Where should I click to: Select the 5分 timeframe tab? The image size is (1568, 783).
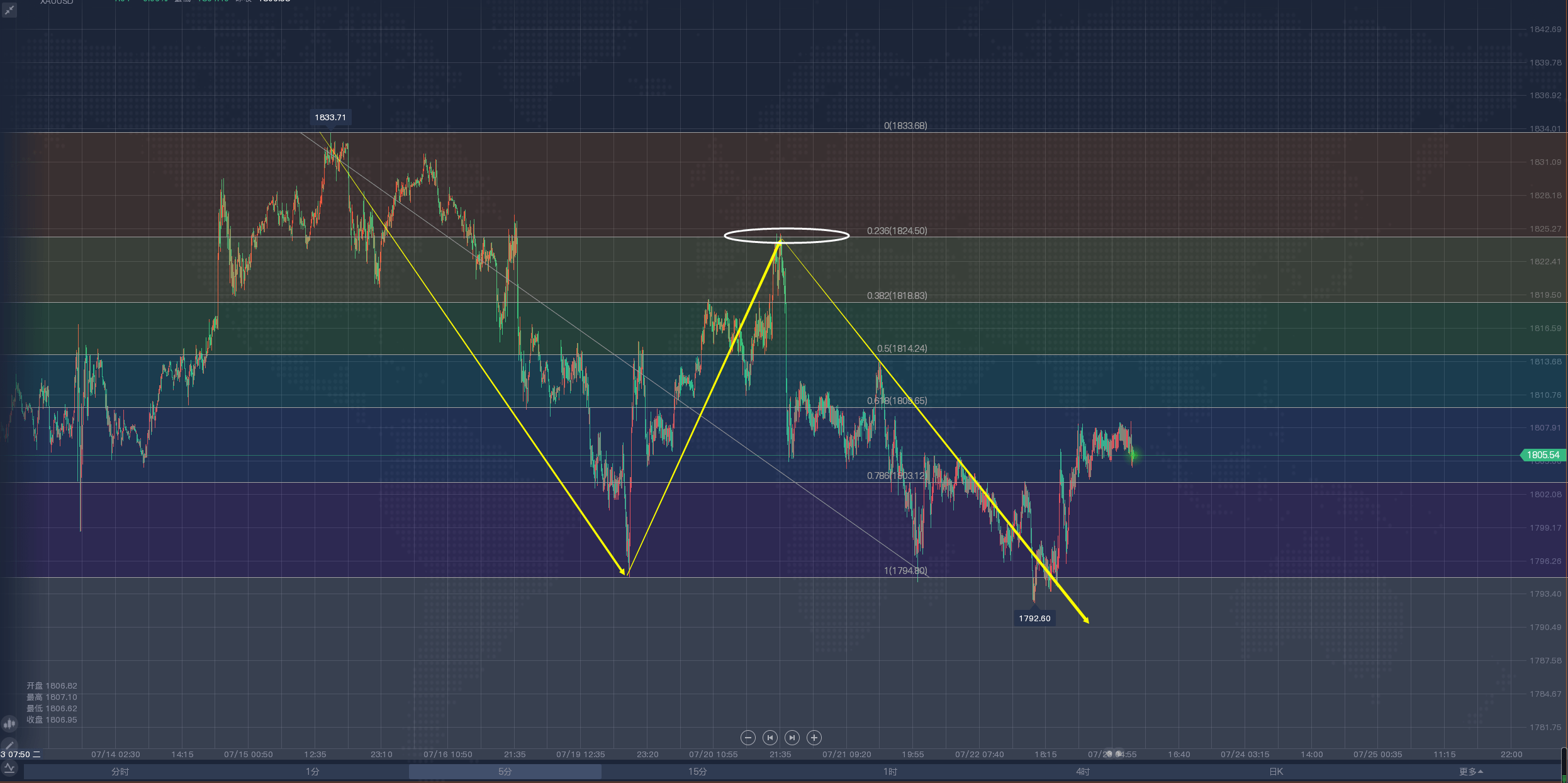pyautogui.click(x=505, y=772)
